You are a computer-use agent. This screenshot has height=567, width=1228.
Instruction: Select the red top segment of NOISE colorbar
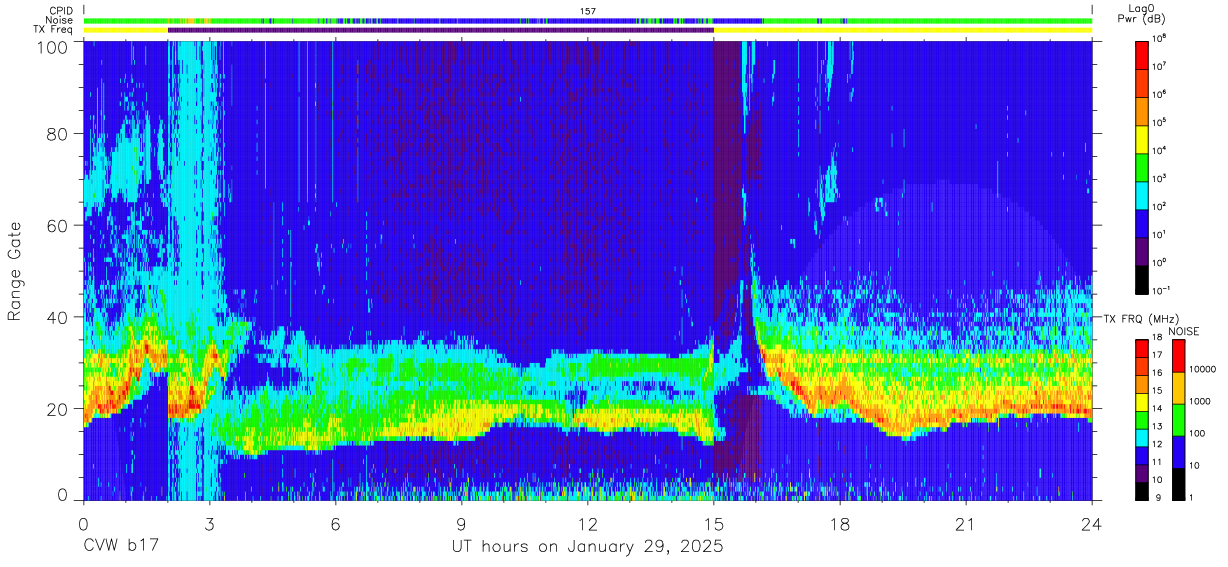pyautogui.click(x=1178, y=356)
